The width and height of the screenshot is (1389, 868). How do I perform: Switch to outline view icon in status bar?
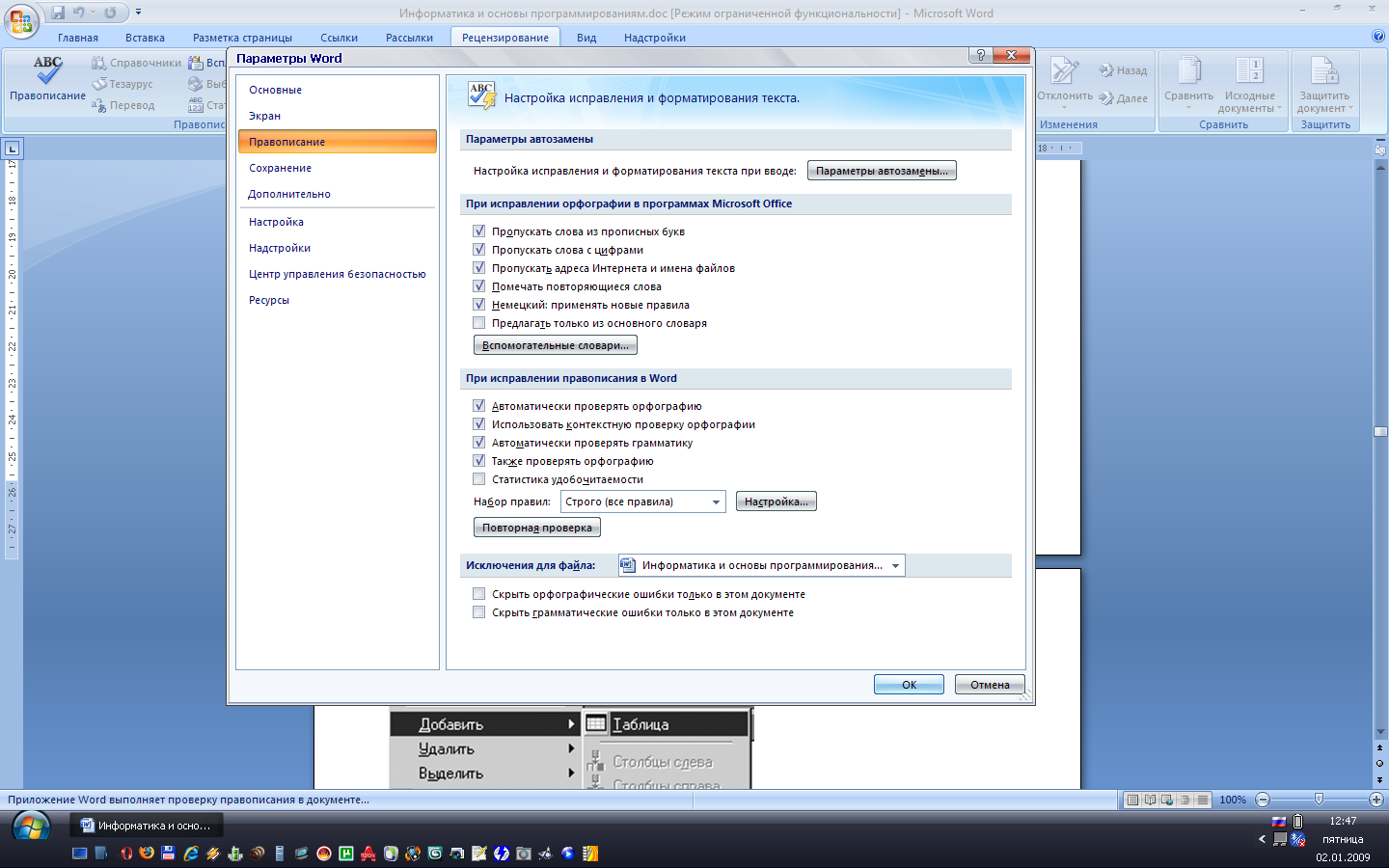(1185, 800)
